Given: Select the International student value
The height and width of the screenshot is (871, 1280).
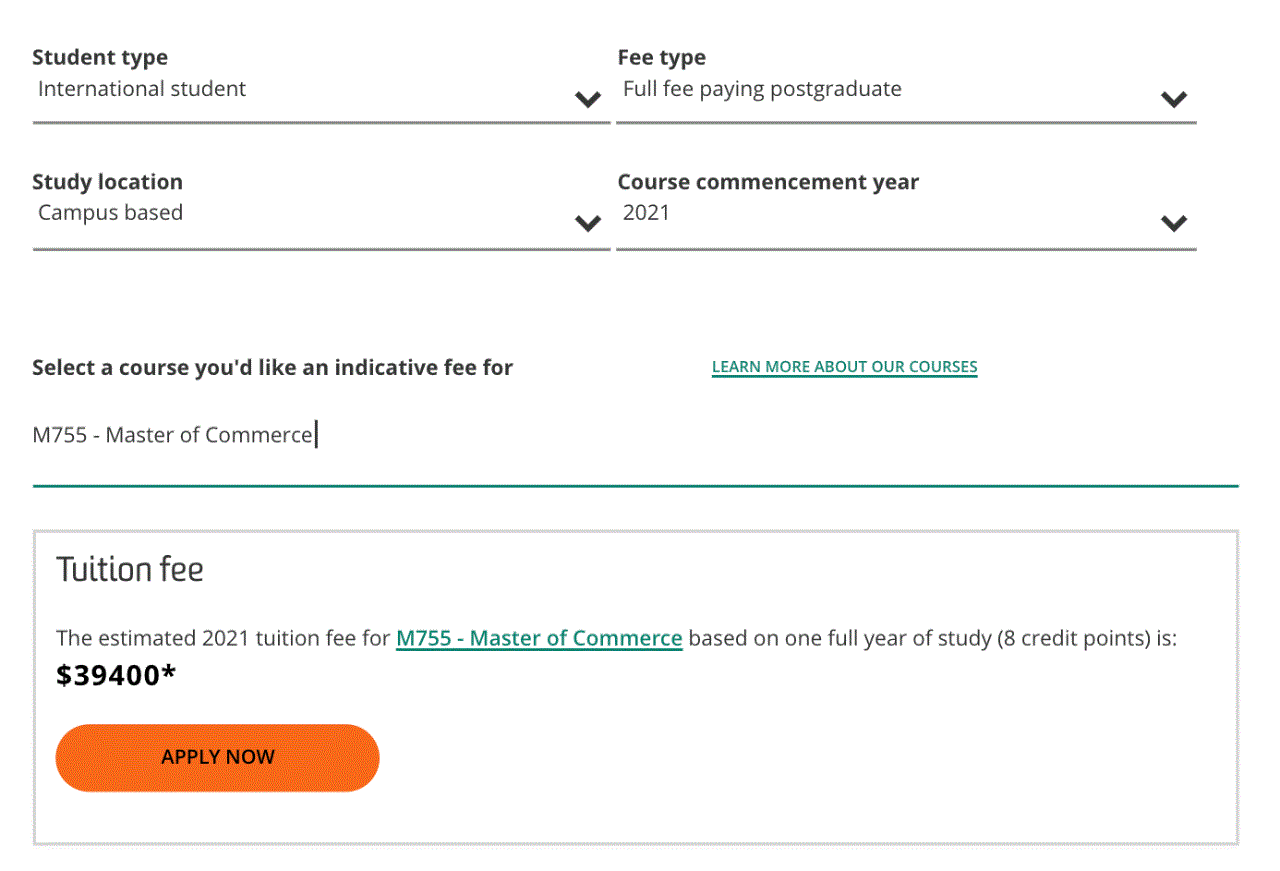Looking at the screenshot, I should point(141,88).
